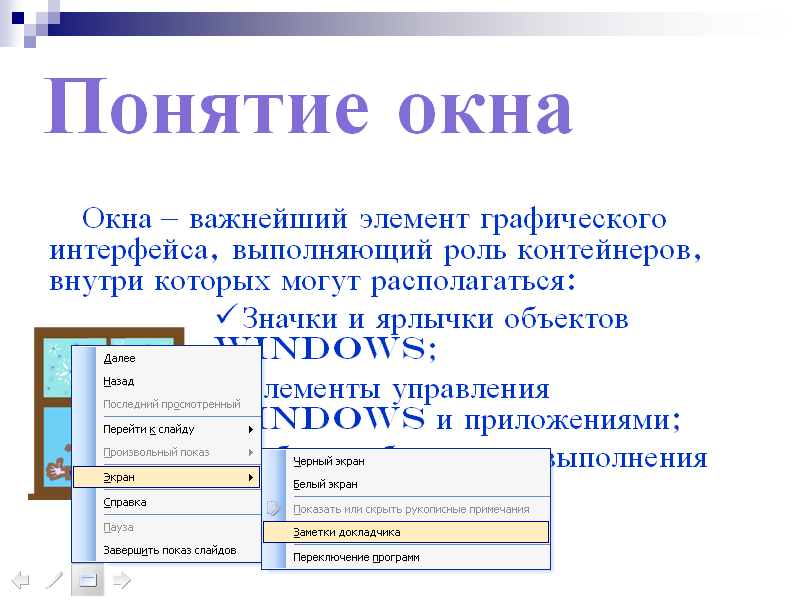Expand the Перейти к слайду arrow
800x600 pixels.
251,430
